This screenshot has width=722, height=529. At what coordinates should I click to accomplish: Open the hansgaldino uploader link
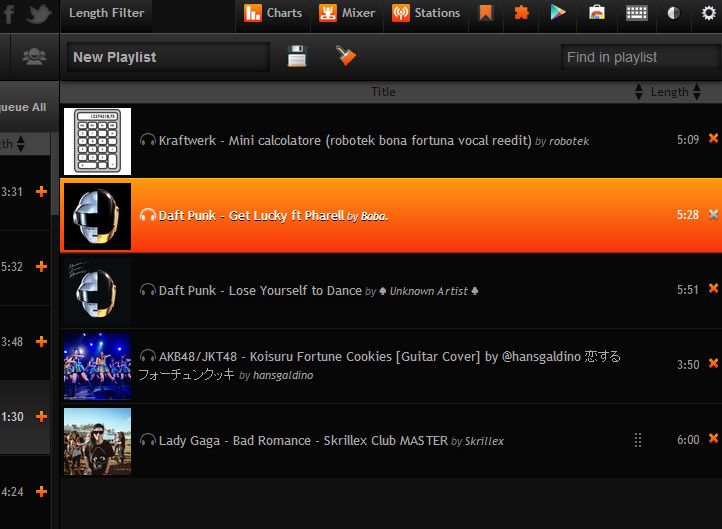tap(283, 375)
